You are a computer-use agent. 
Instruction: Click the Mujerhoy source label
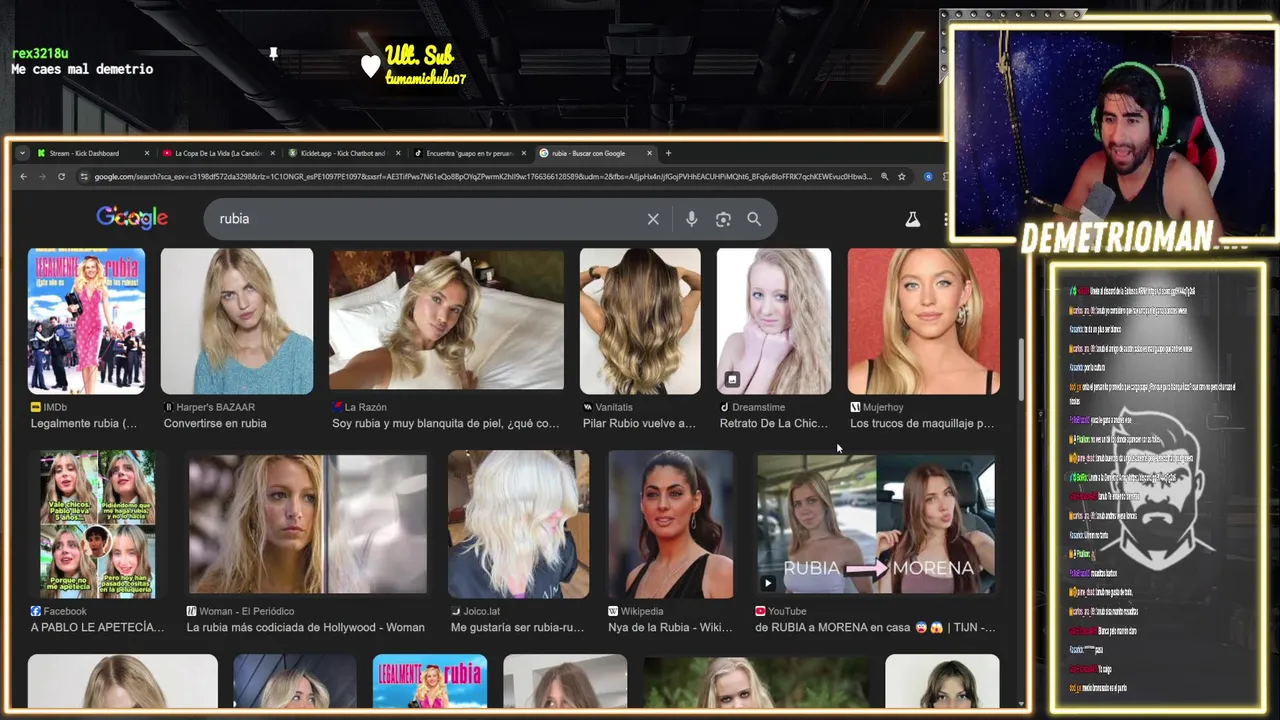coord(883,408)
